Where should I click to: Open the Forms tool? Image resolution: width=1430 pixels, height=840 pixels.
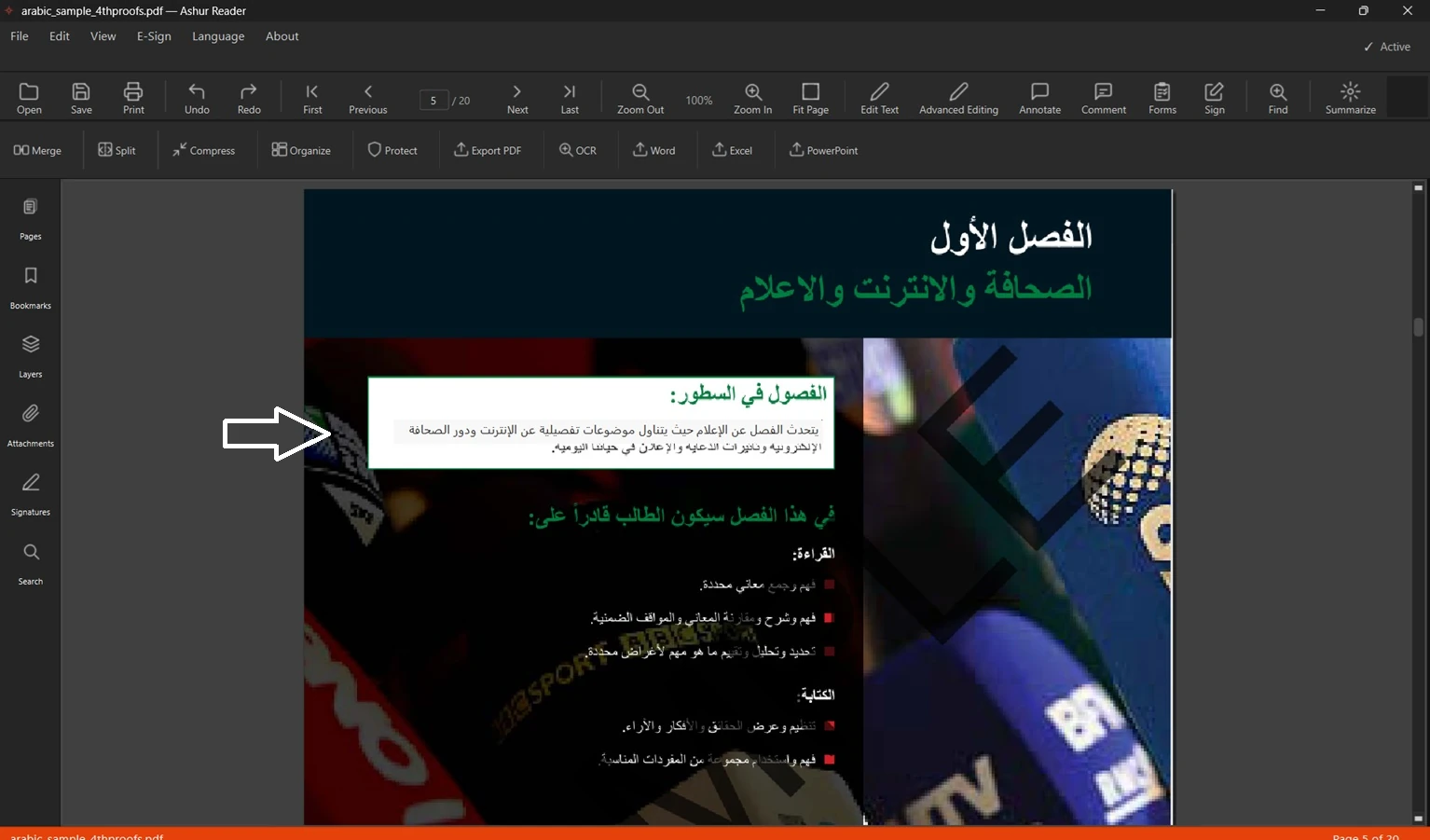click(1162, 98)
